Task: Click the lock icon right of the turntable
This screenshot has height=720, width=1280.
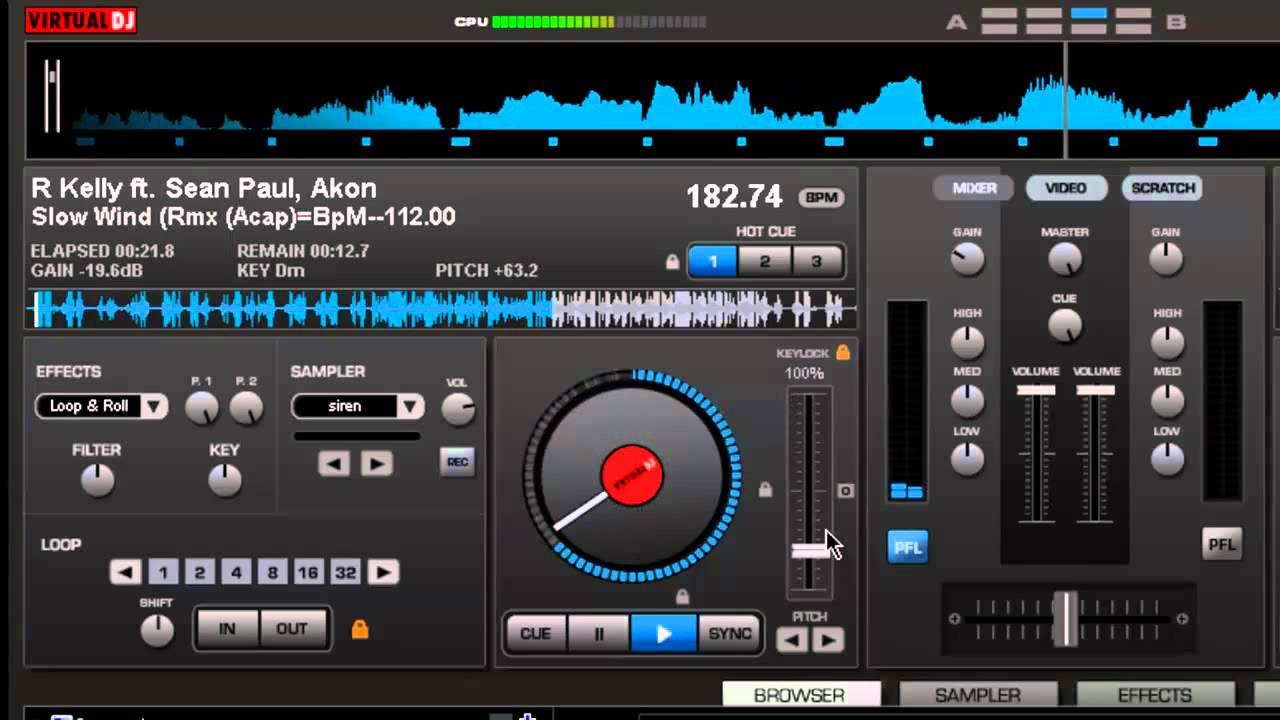Action: 765,490
